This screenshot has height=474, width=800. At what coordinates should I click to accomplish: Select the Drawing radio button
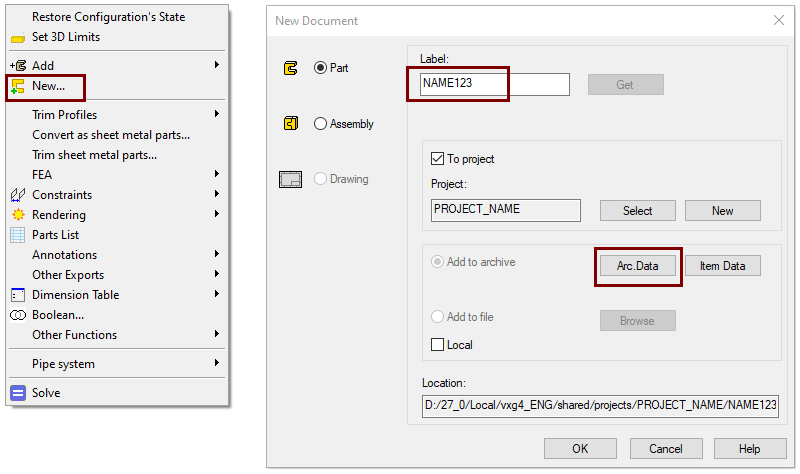pyautogui.click(x=320, y=179)
